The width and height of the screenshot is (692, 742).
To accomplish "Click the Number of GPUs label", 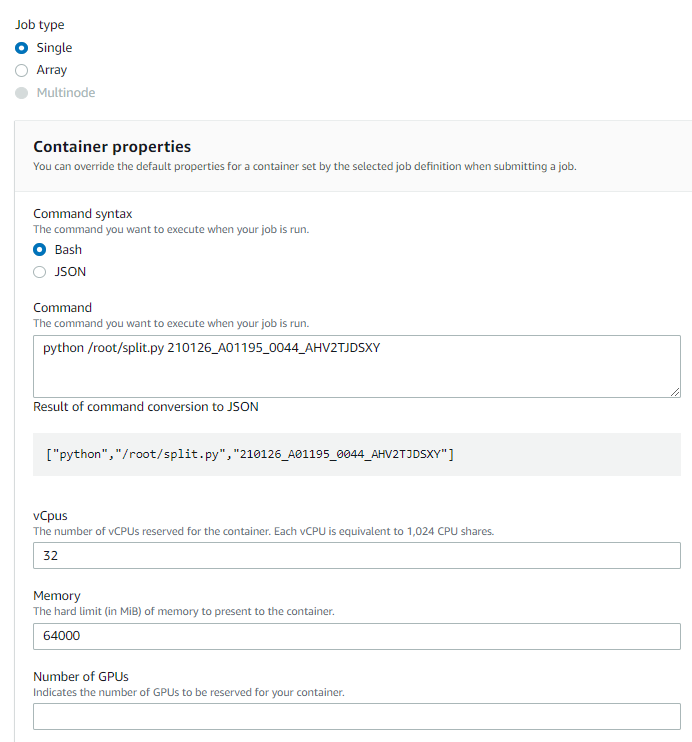I will click(81, 677).
